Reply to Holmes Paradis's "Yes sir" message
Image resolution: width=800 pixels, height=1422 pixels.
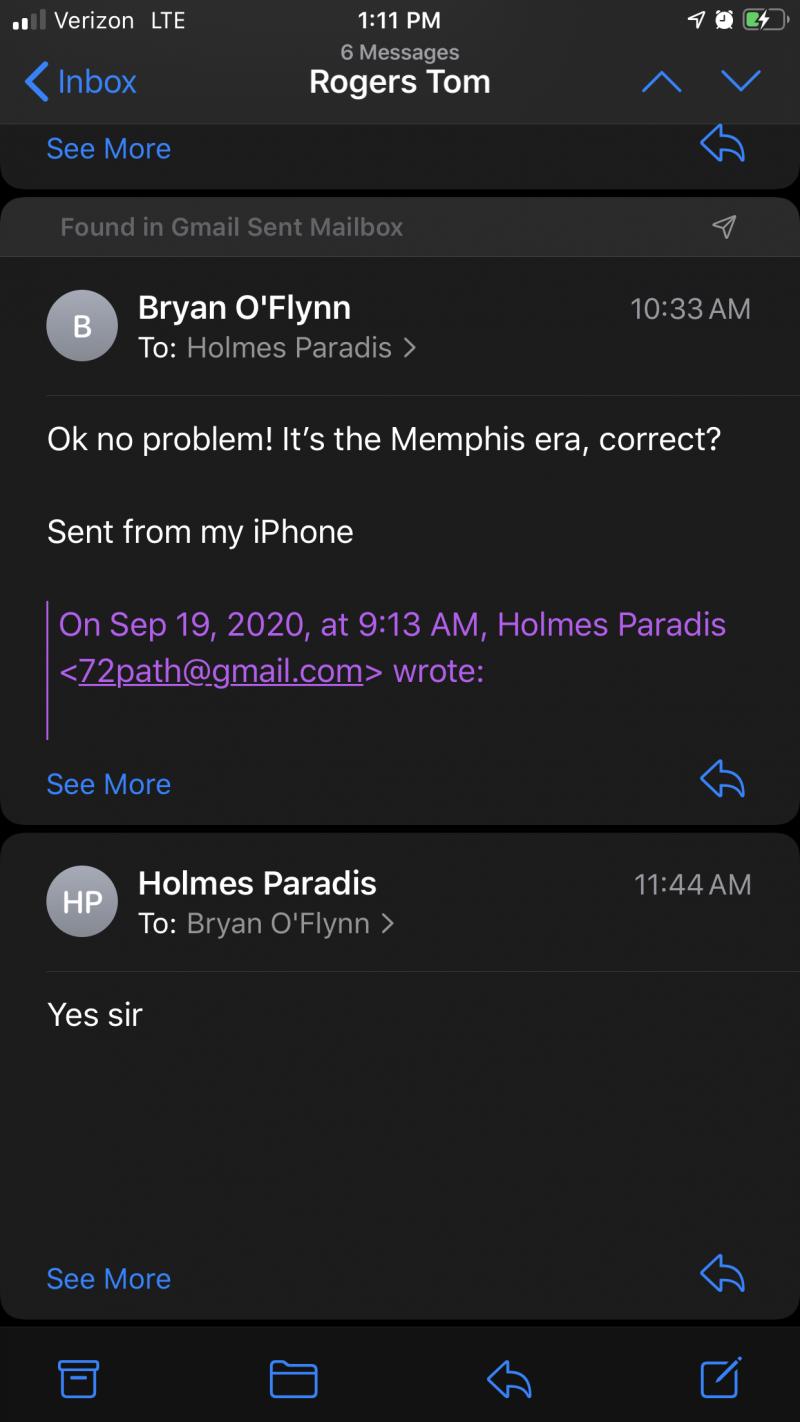click(x=722, y=1274)
